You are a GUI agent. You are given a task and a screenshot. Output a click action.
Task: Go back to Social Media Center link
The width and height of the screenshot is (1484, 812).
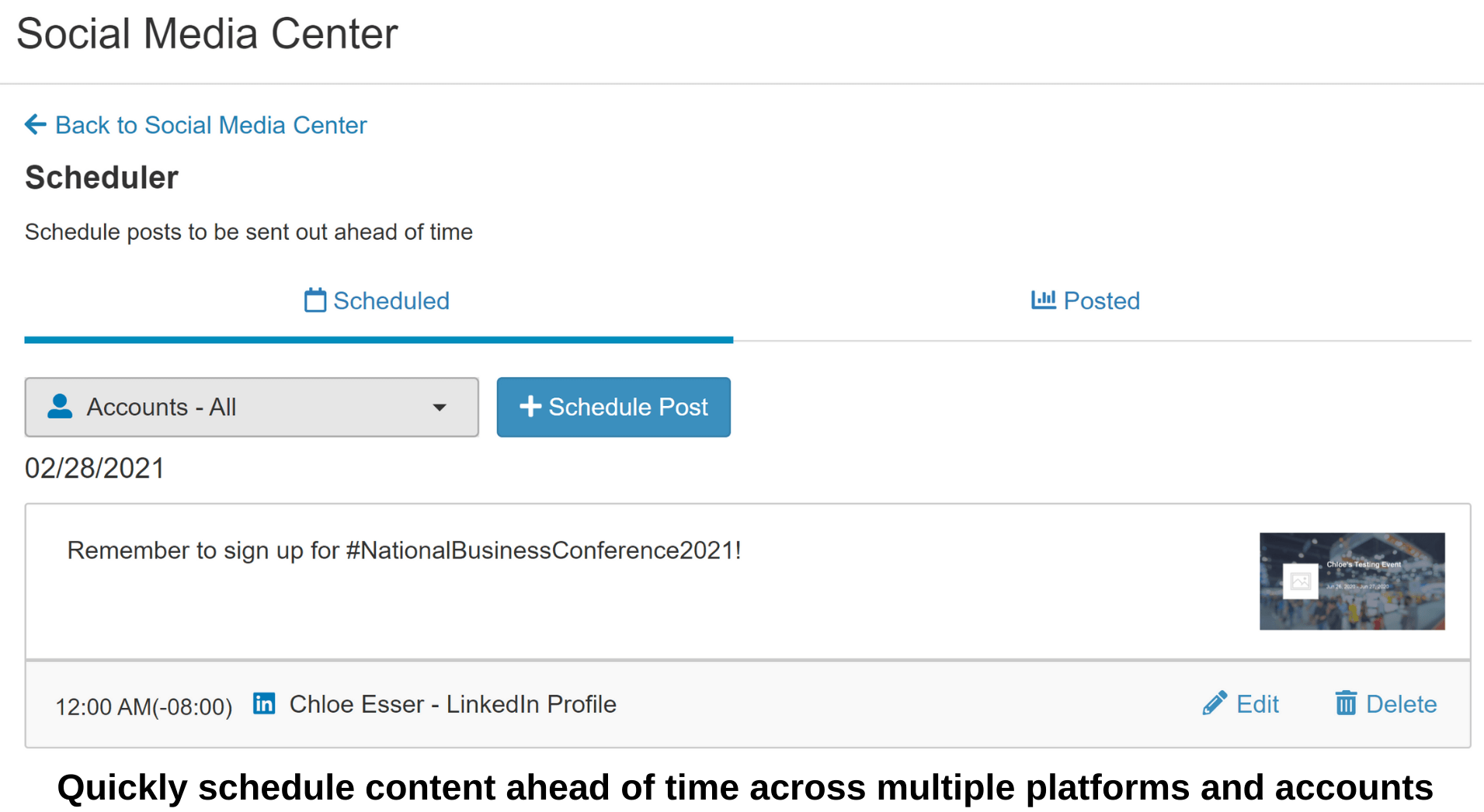pyautogui.click(x=210, y=125)
